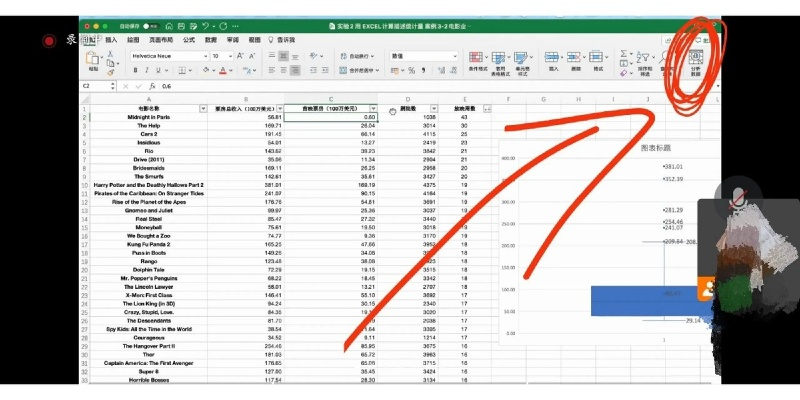The width and height of the screenshot is (800, 400).
Task: Open Cell Styles (单元格样式)
Action: point(522,63)
